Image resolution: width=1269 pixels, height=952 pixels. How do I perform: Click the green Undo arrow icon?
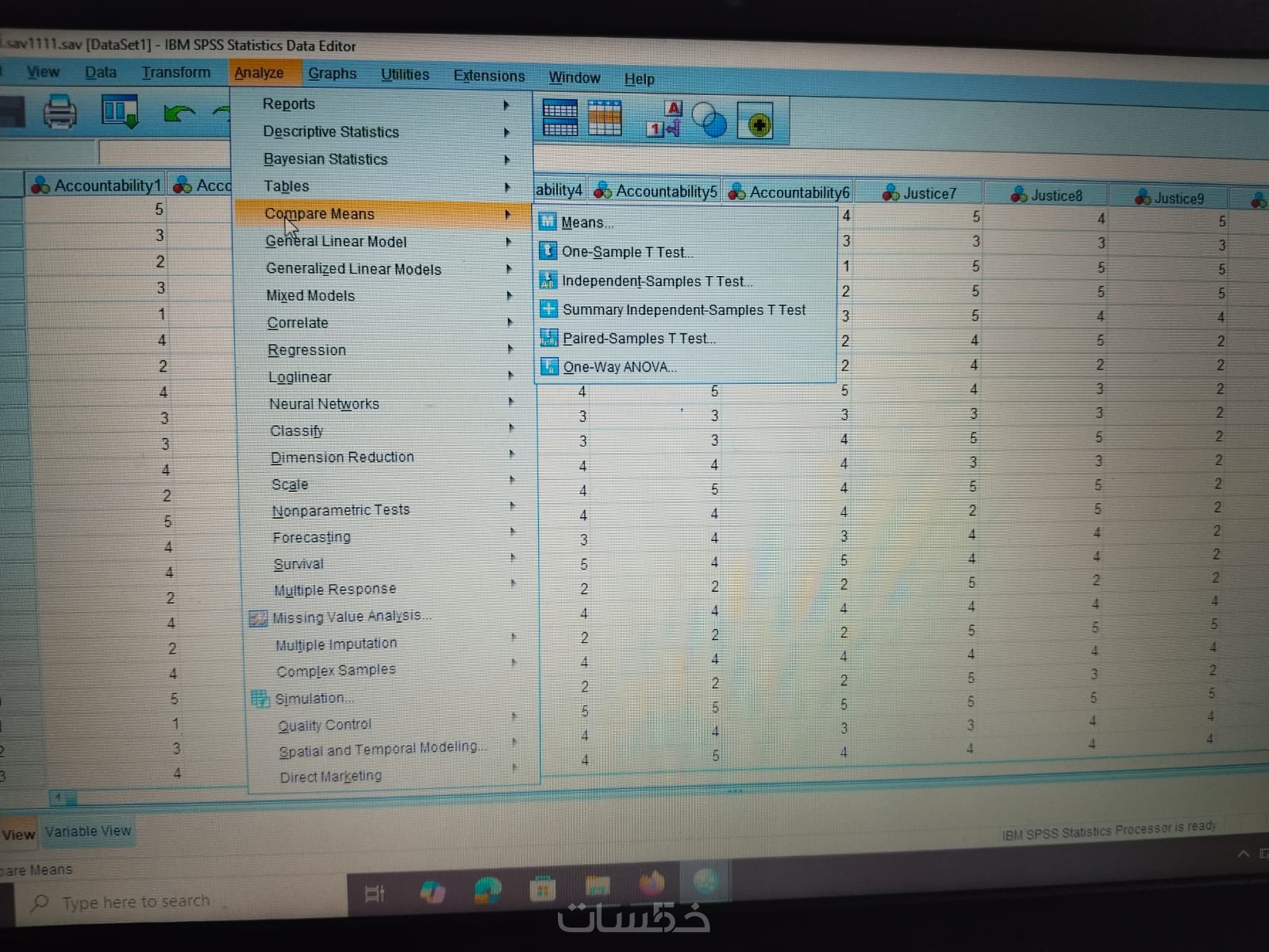coord(179,113)
